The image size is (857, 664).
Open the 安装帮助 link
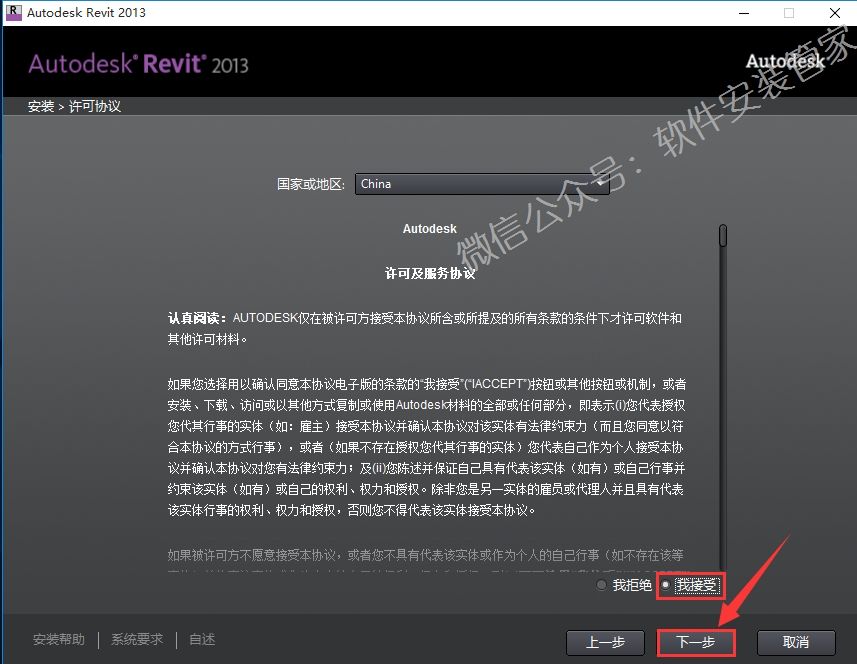[59, 640]
